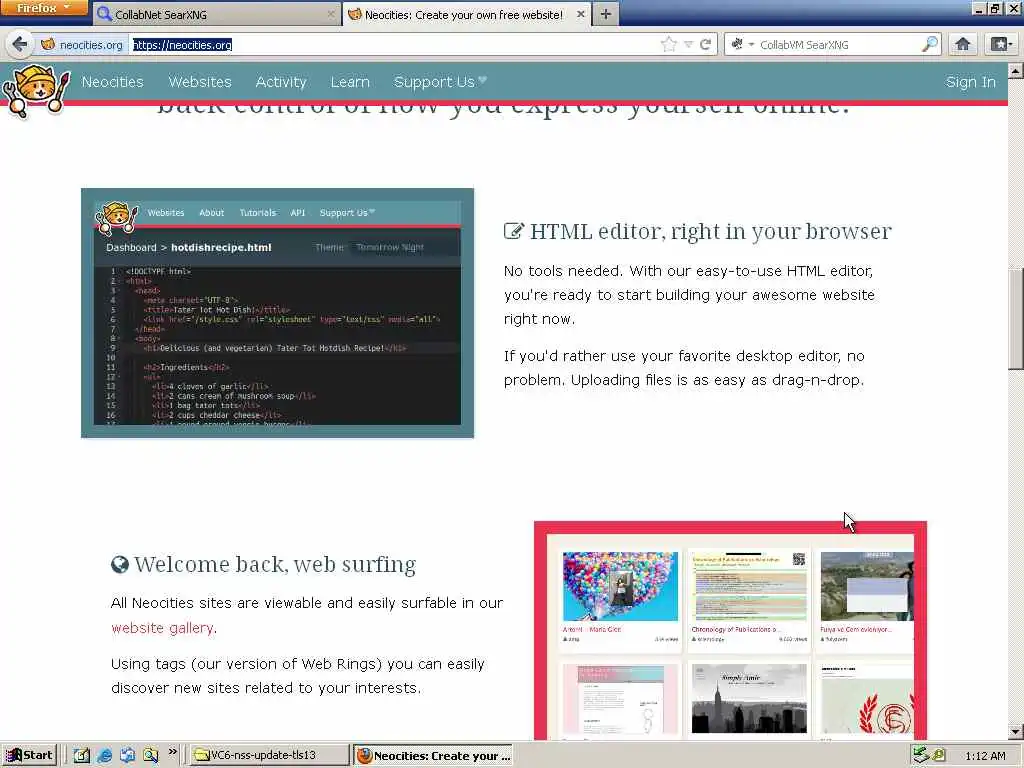1024x768 pixels.
Task: Click the security tray icon beside the clock
Action: tap(938, 756)
